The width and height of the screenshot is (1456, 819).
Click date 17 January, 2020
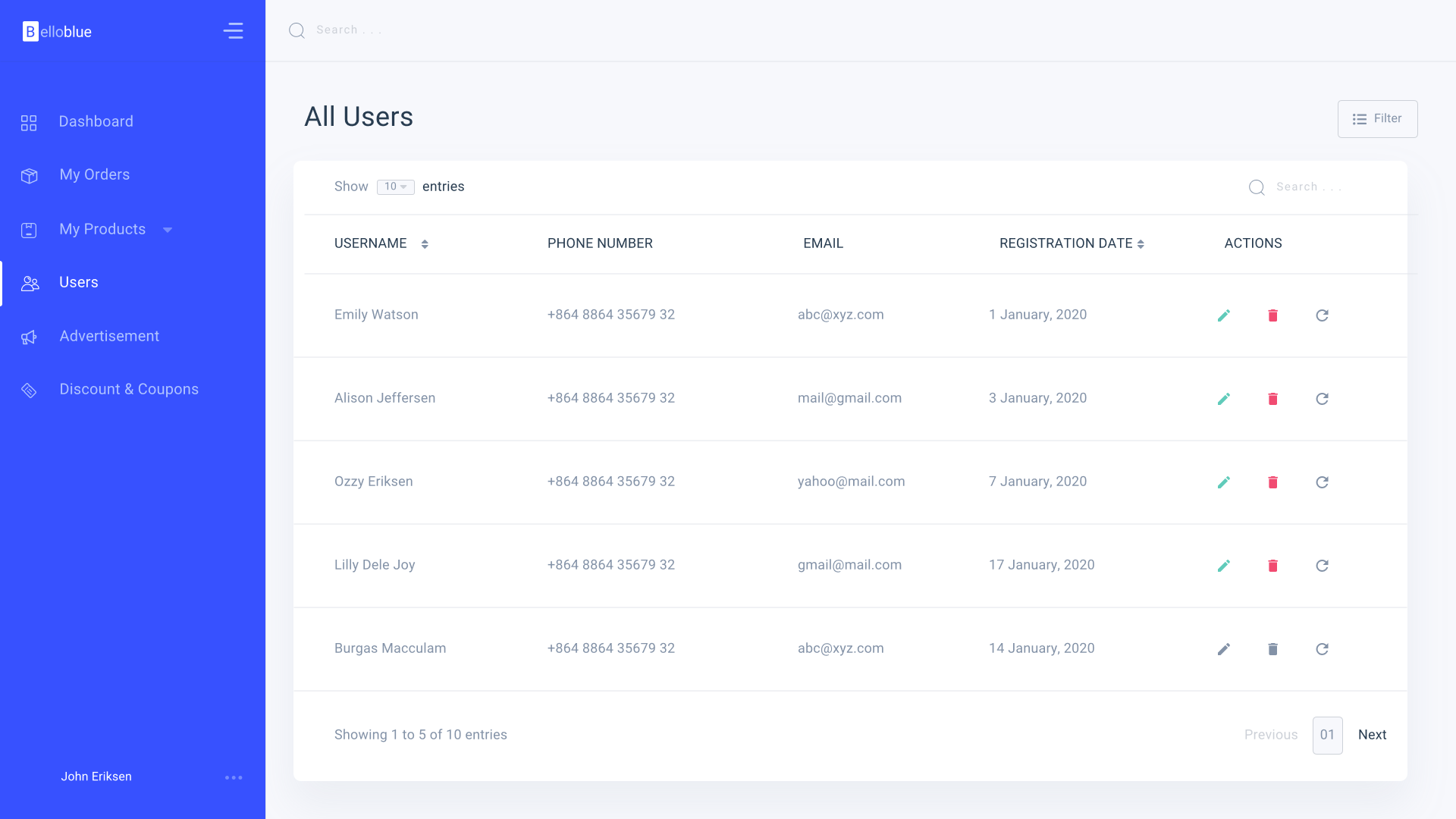(1041, 565)
